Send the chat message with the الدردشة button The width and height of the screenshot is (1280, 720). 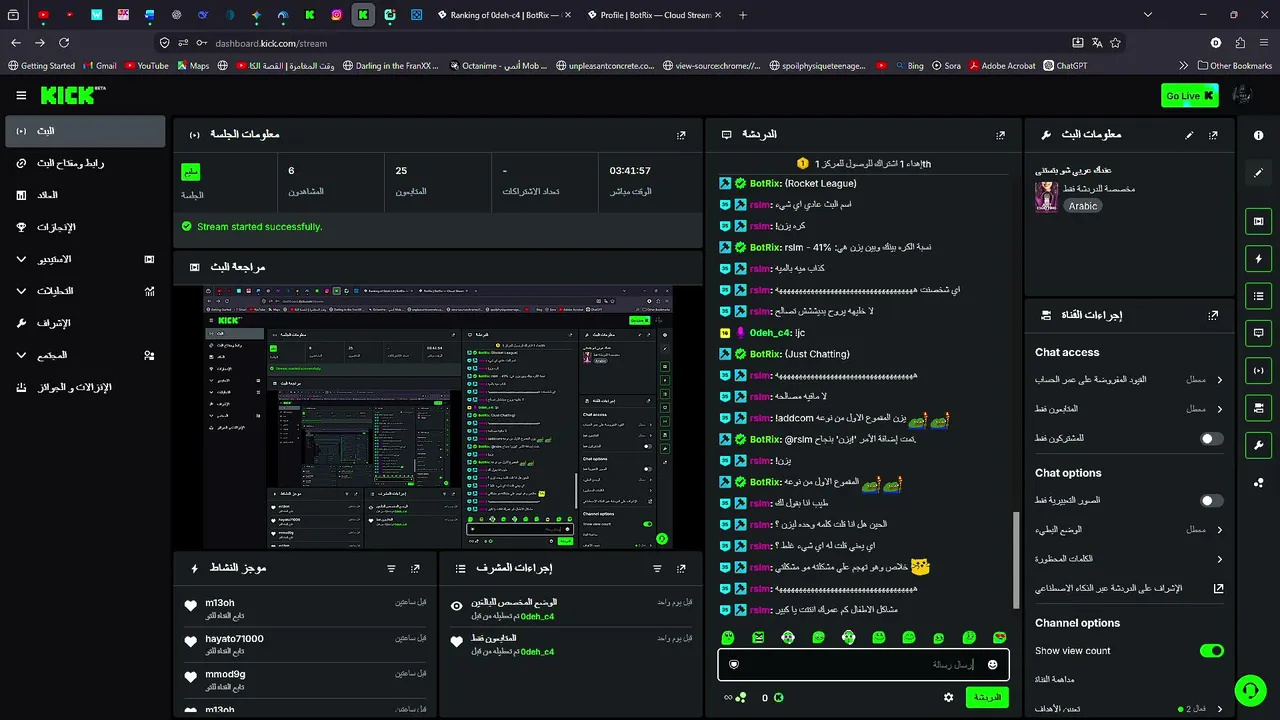[x=987, y=697]
